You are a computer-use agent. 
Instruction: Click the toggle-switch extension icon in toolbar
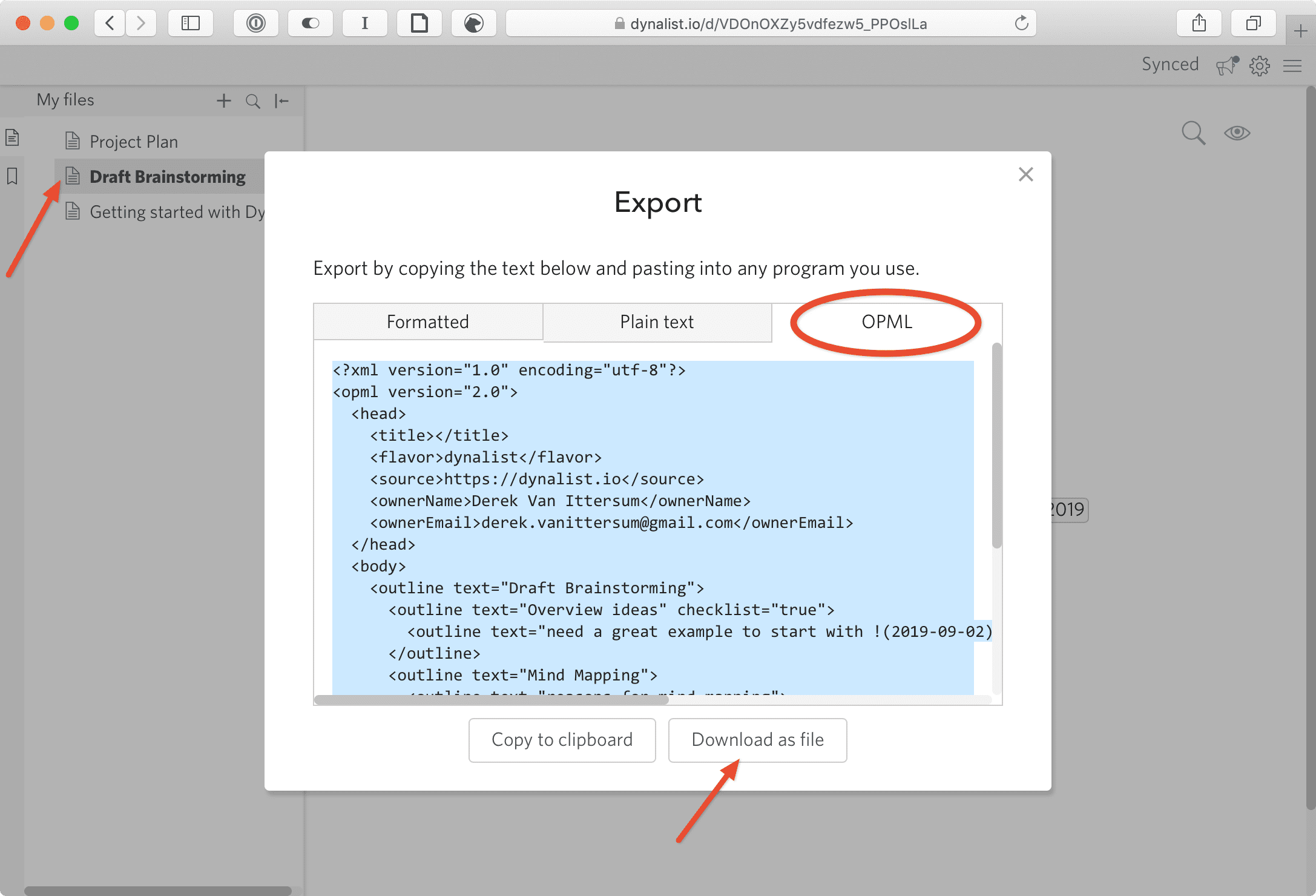coord(311,23)
